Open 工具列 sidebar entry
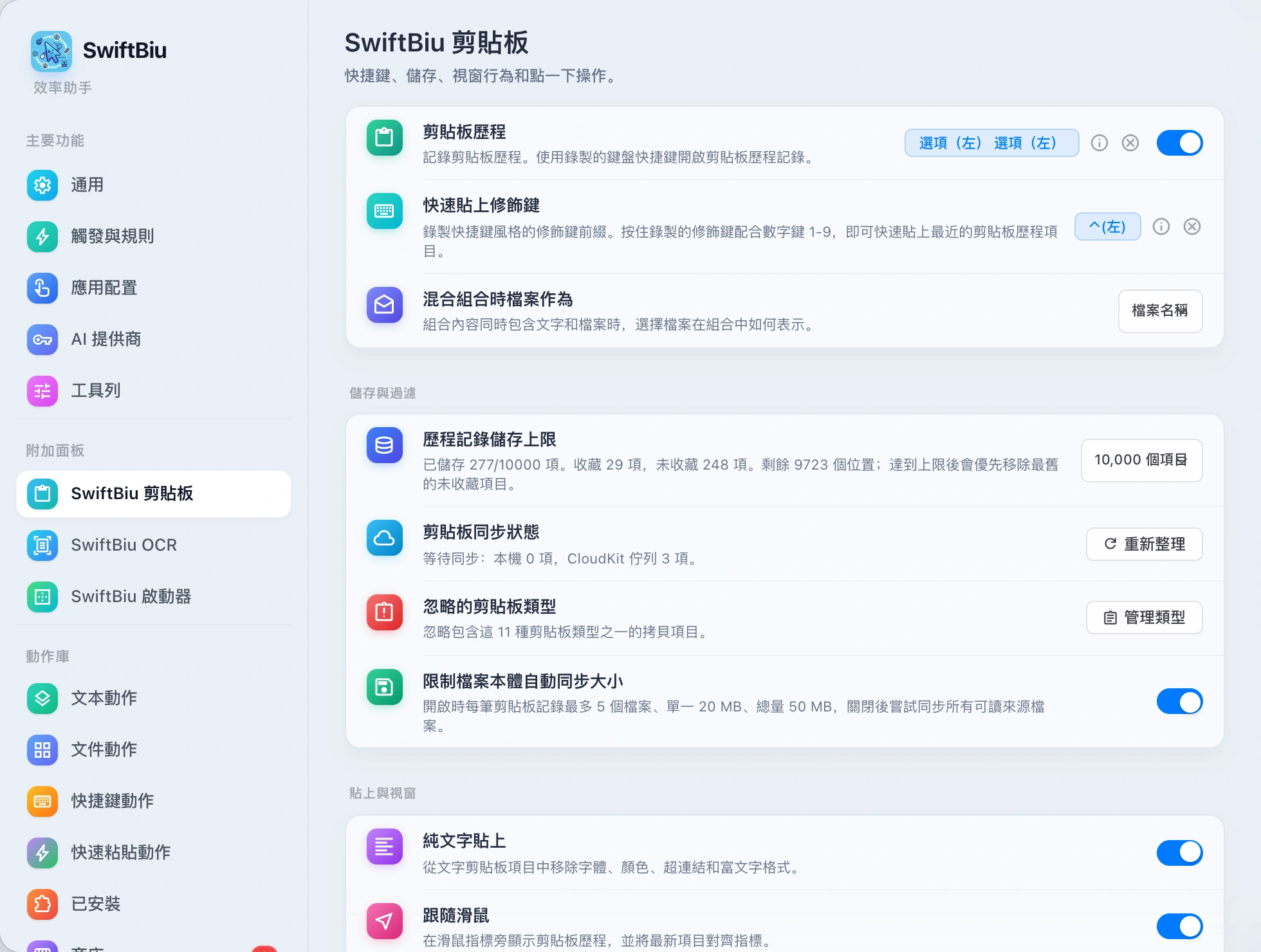The height and width of the screenshot is (952, 1261). pos(153,391)
